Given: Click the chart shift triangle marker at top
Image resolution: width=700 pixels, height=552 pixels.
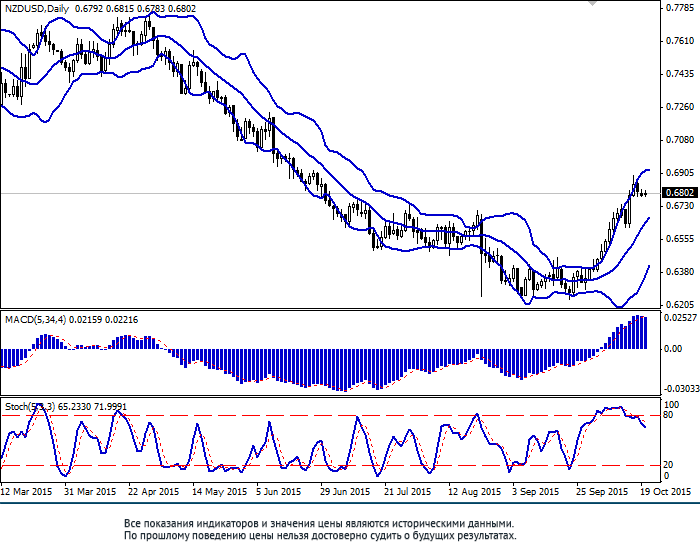Looking at the screenshot, I should tap(592, 3).
